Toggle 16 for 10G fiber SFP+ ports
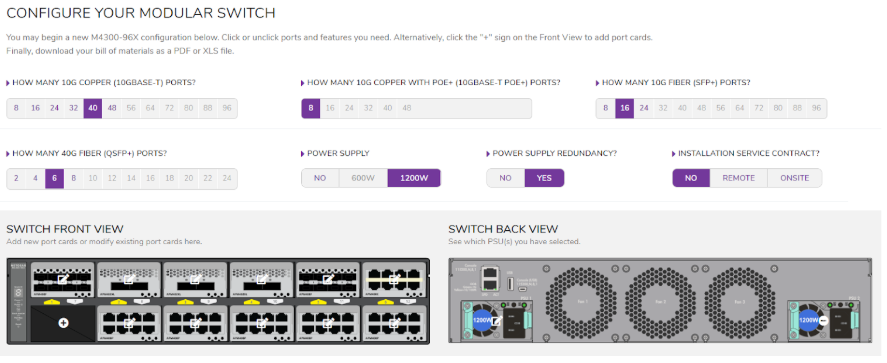Image resolution: width=887 pixels, height=363 pixels. tap(625, 109)
